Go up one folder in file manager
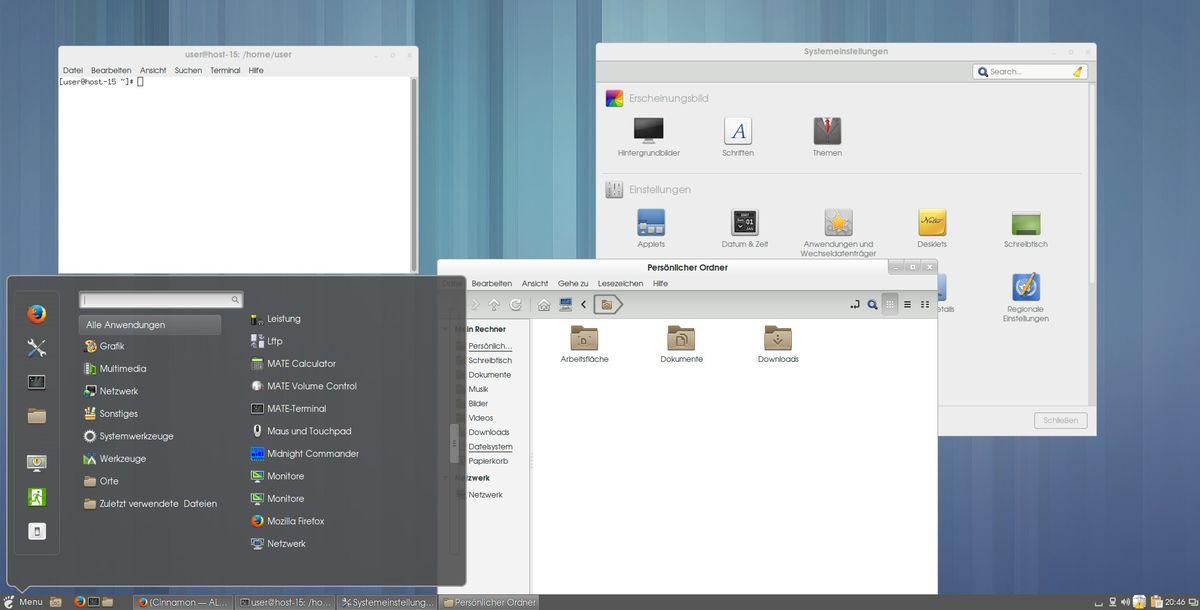Image resolution: width=1200 pixels, height=610 pixels. 494,304
